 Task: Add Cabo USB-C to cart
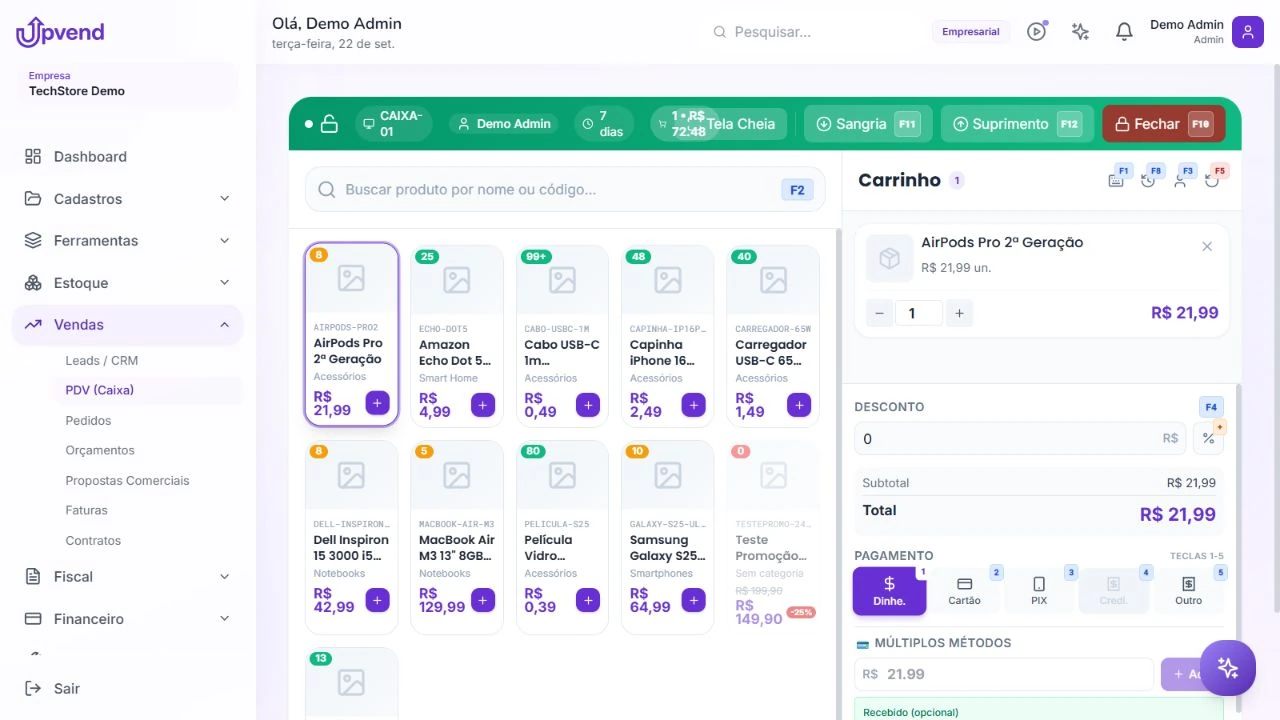point(588,405)
